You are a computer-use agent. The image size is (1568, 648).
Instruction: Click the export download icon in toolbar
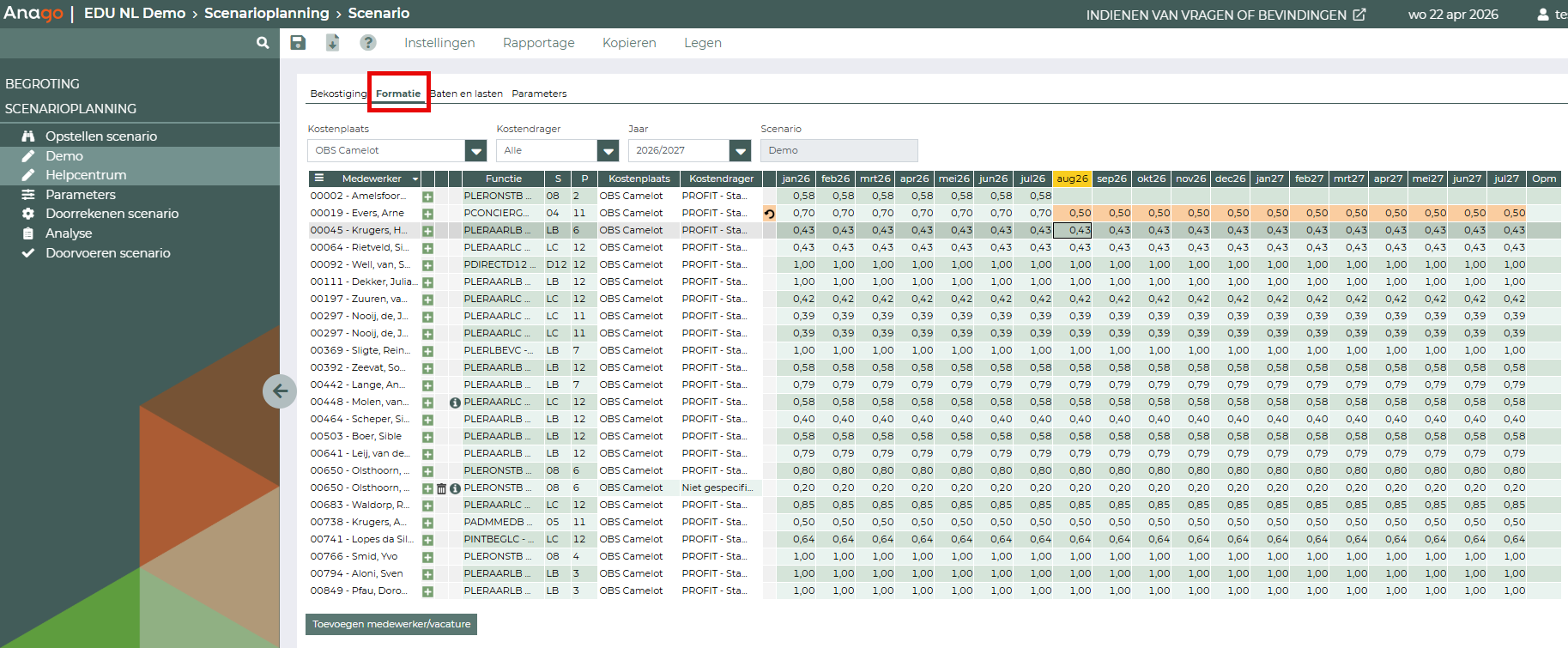332,43
